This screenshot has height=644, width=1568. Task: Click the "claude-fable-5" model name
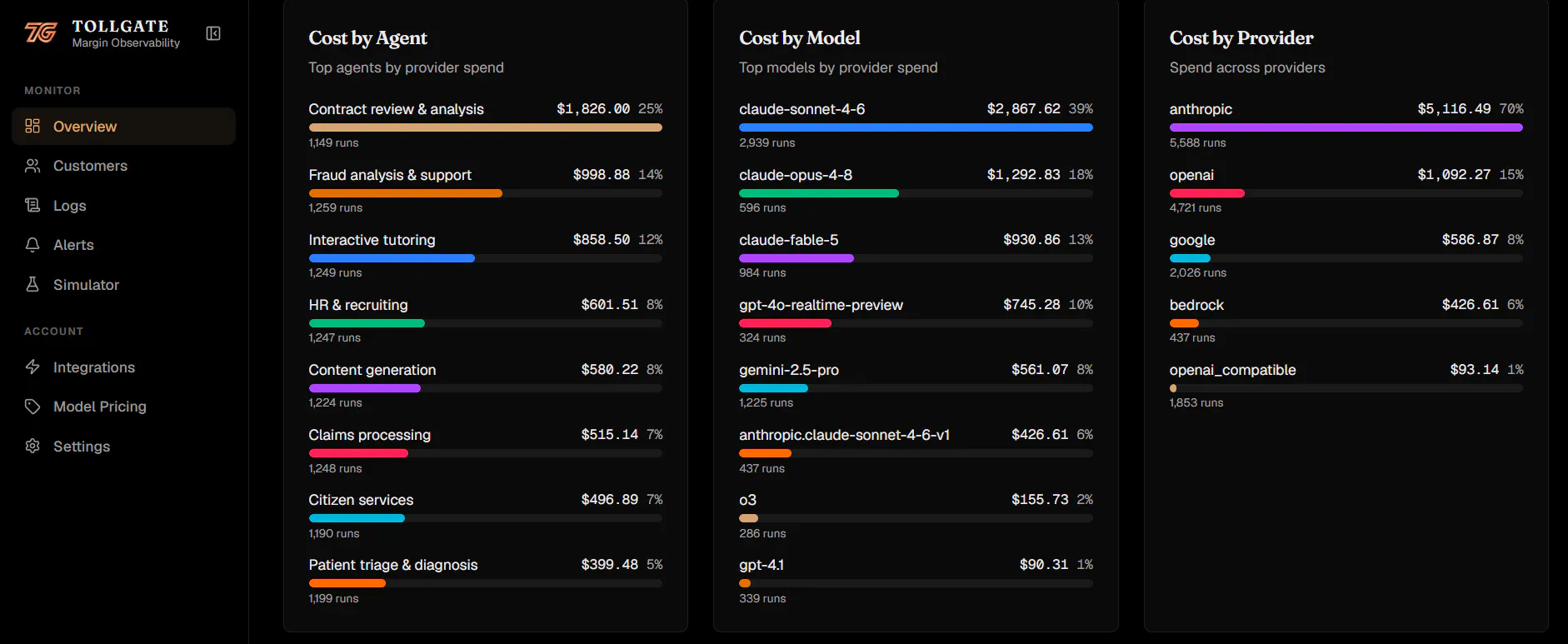pos(789,240)
